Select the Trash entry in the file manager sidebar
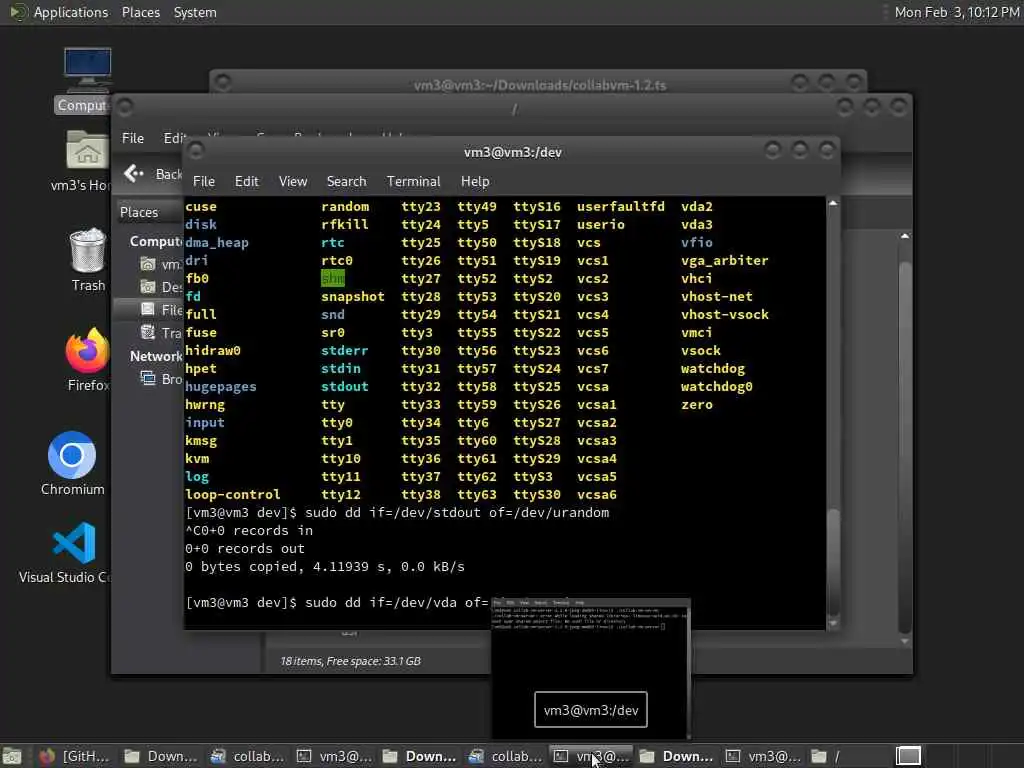 tap(161, 333)
